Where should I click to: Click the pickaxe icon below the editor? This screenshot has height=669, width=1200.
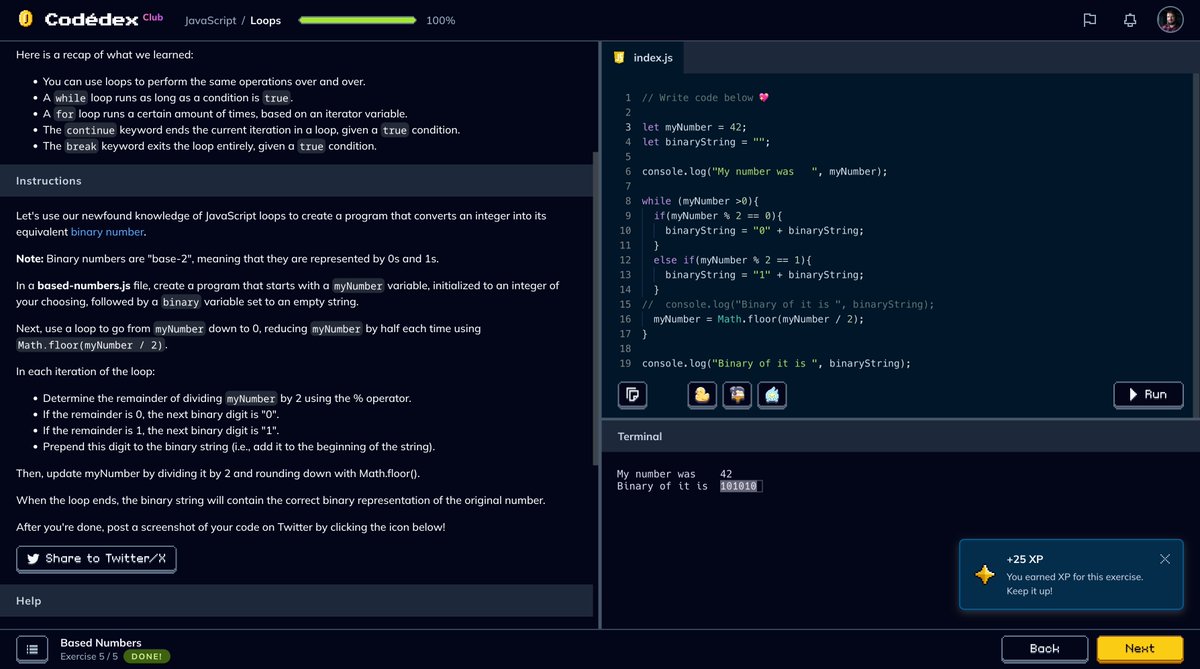736,395
